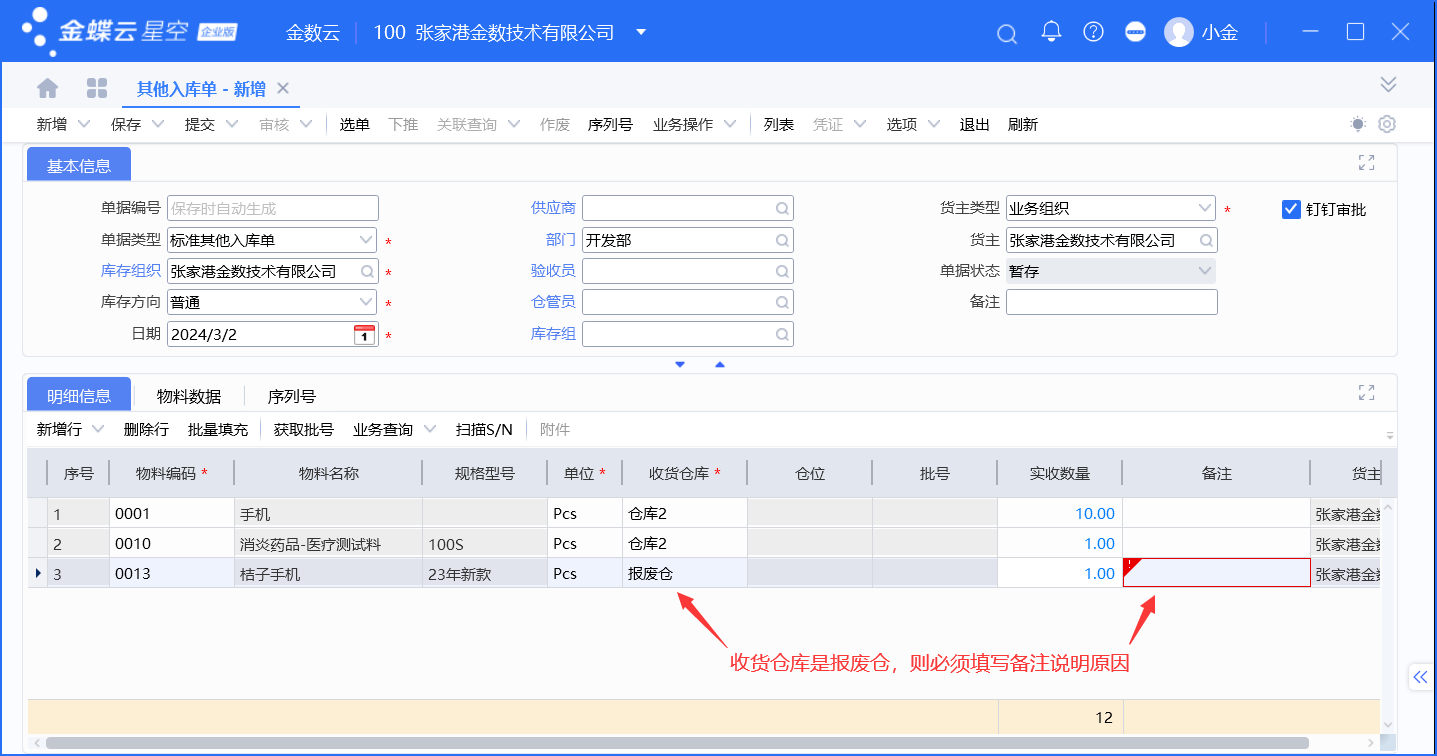Screen dimensions: 1437x756
Task: Click the light bulb icon in toolbar
Action: click(1358, 124)
